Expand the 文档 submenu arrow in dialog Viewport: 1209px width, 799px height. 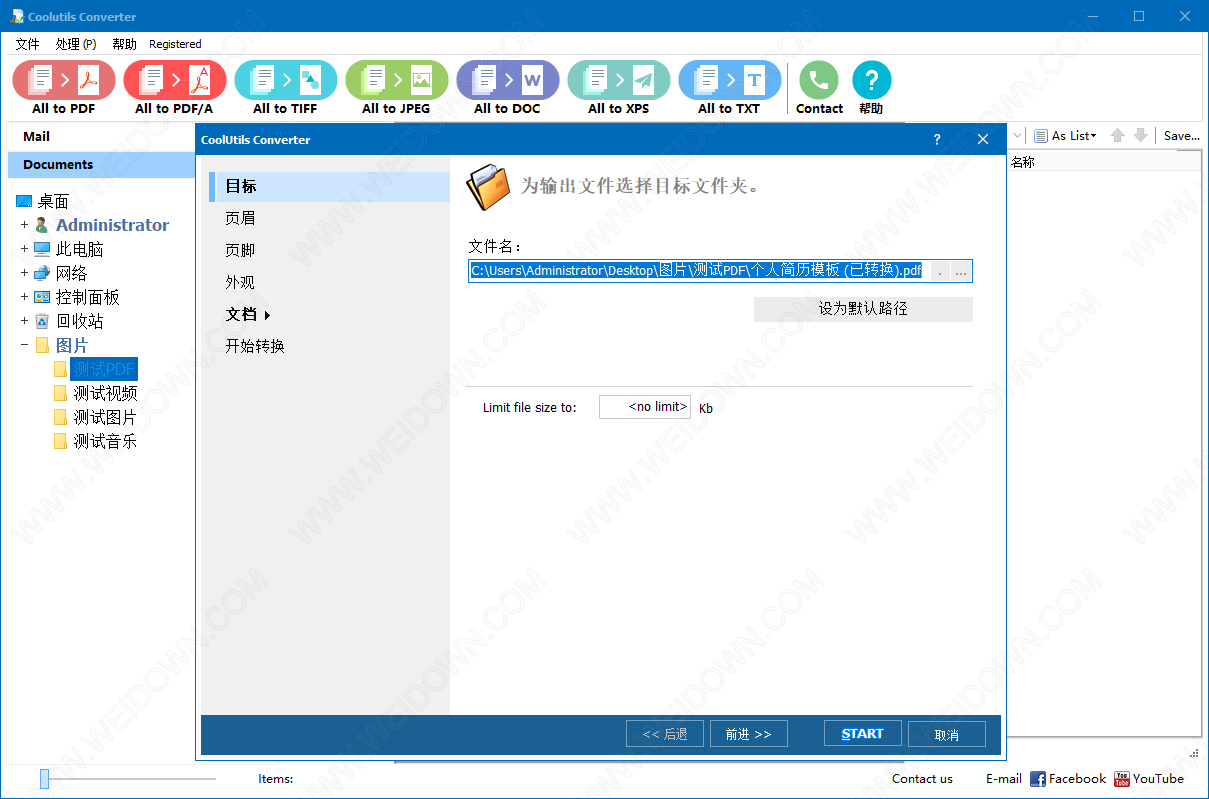click(x=268, y=315)
